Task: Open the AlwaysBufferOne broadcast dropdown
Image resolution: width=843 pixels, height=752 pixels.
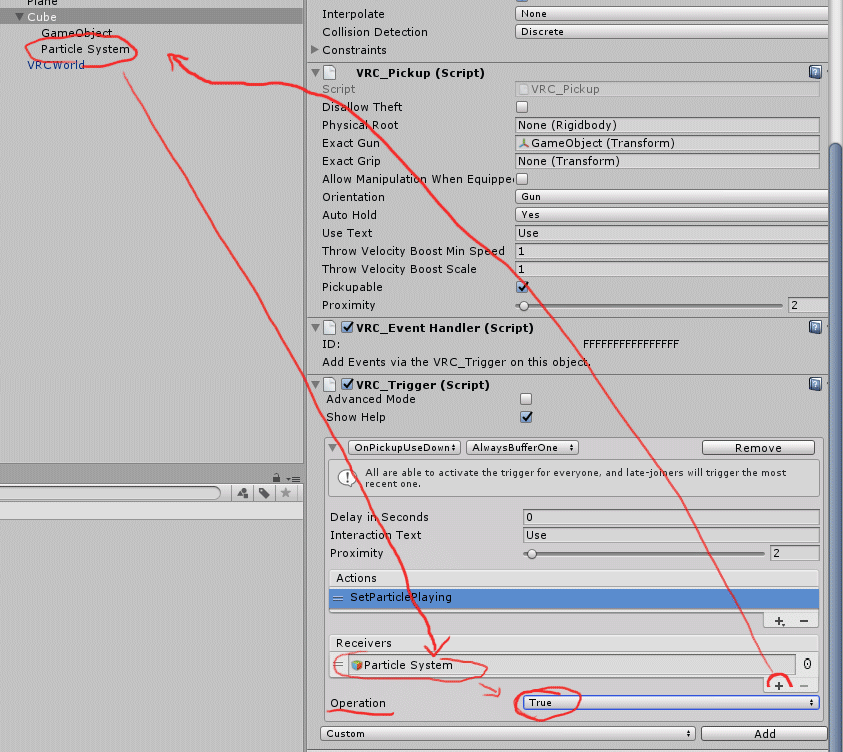Action: [x=522, y=448]
